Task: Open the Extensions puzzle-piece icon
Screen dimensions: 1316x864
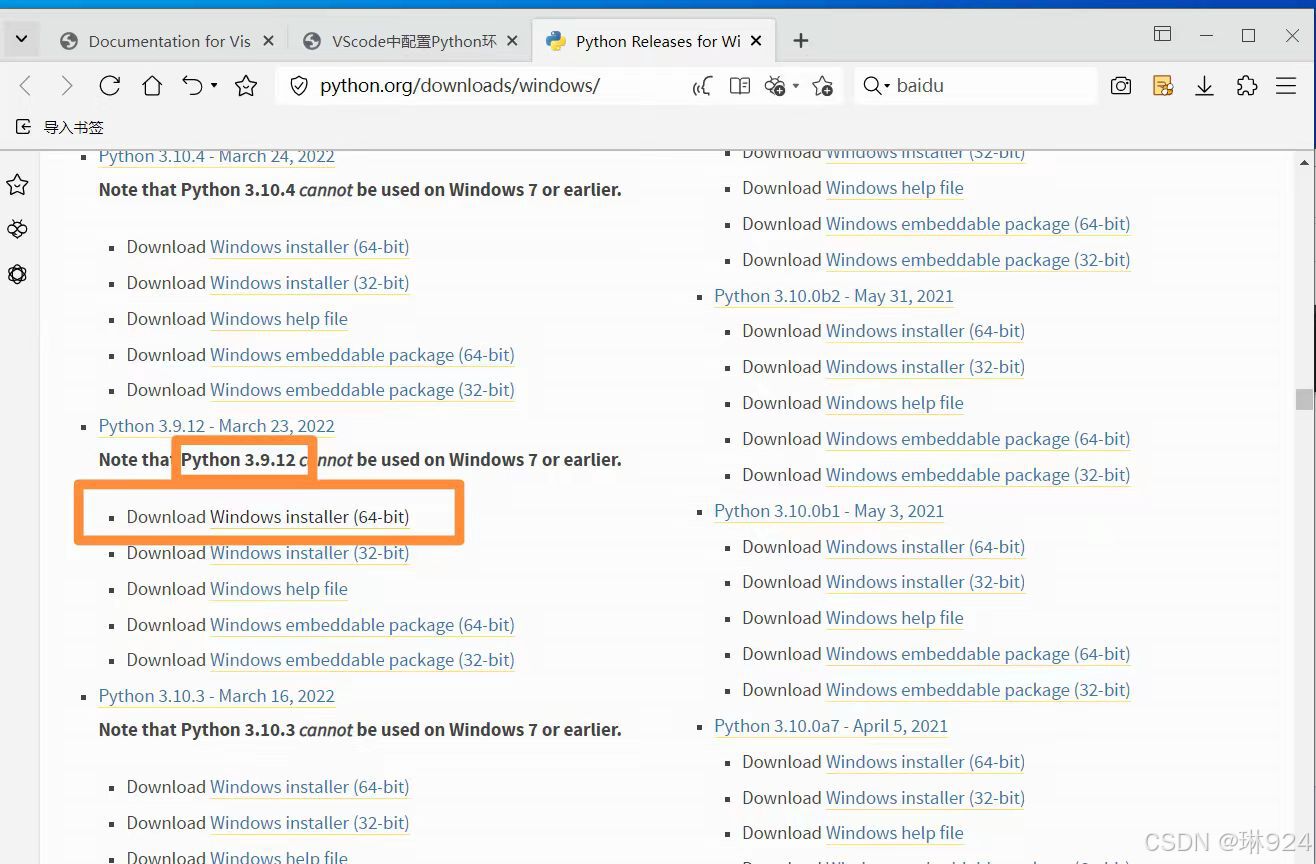Action: coord(1246,86)
